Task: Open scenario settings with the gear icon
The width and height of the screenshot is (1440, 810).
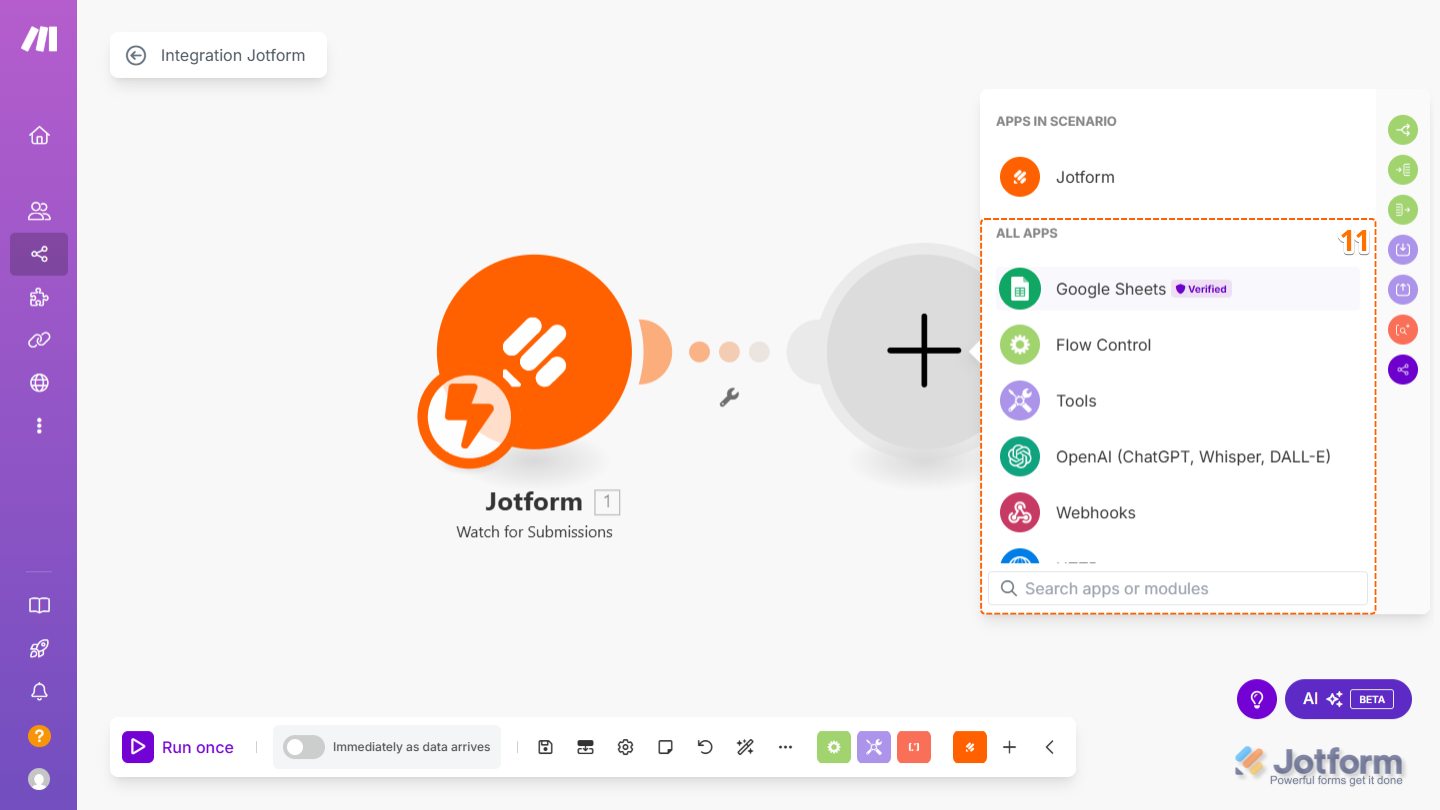Action: tap(625, 747)
